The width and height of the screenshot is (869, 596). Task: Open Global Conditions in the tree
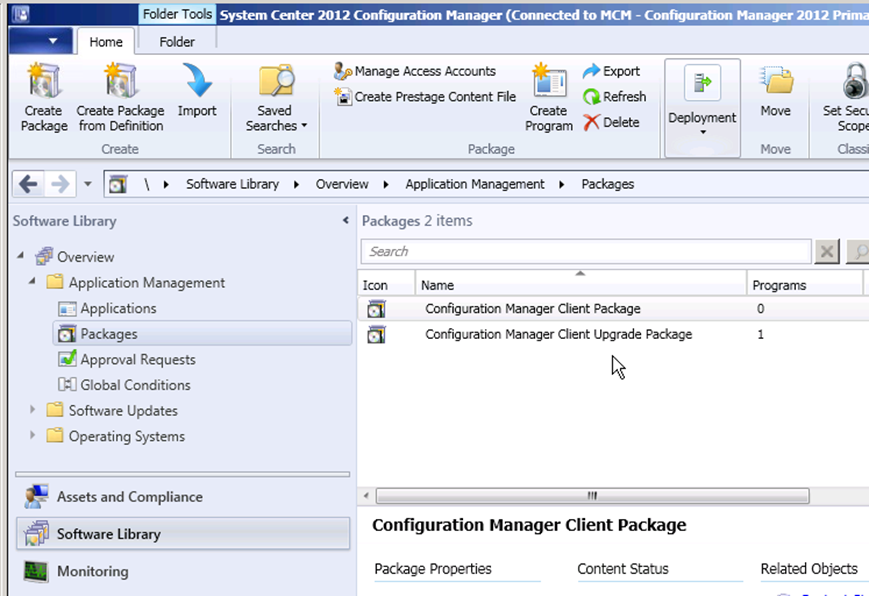(135, 385)
